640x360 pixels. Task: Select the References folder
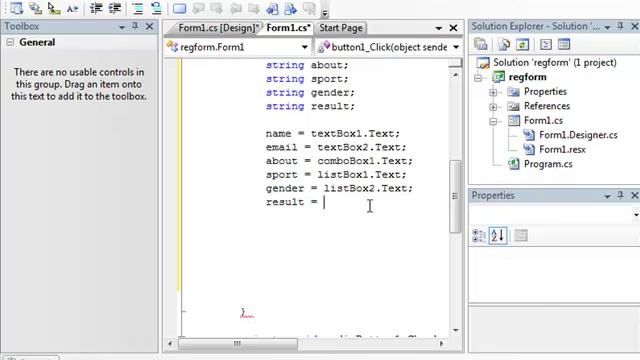[547, 106]
